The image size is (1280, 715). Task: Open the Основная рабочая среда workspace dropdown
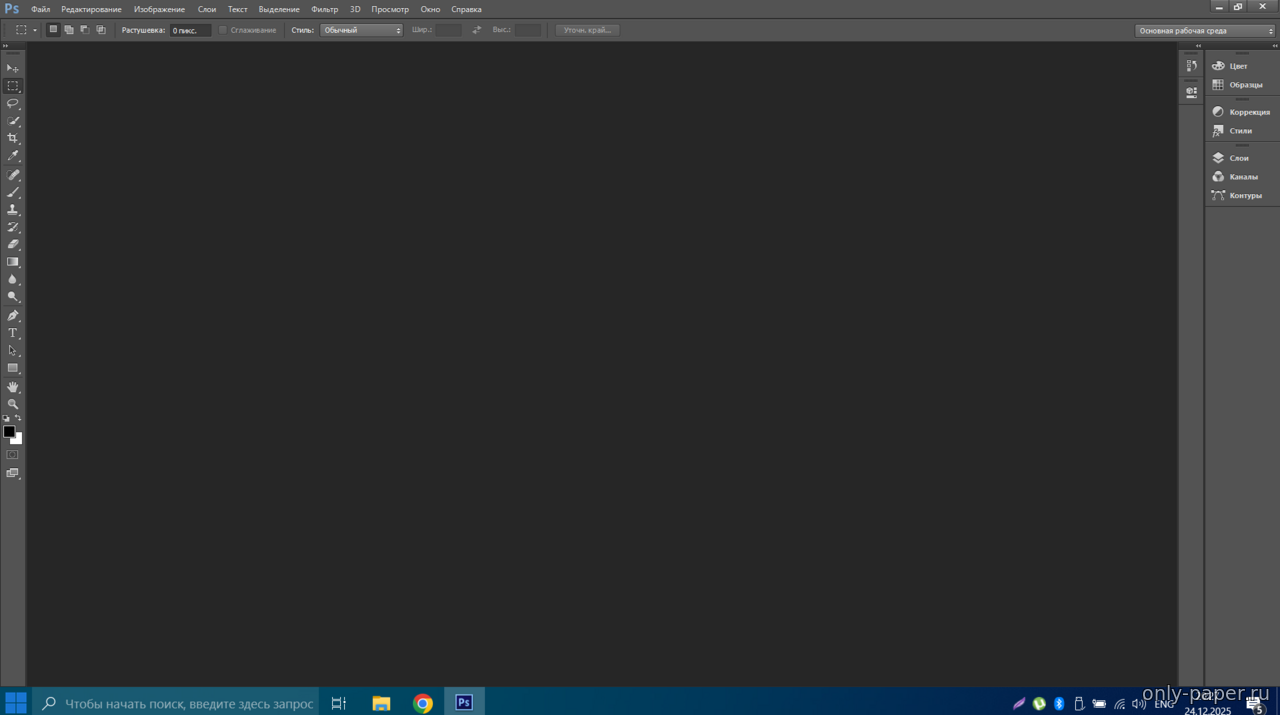coord(1205,30)
